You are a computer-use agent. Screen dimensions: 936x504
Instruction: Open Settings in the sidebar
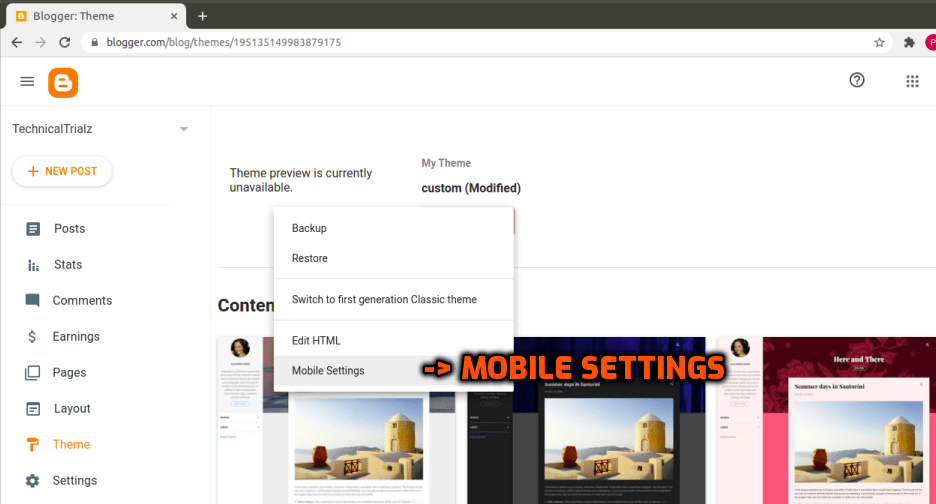(75, 481)
